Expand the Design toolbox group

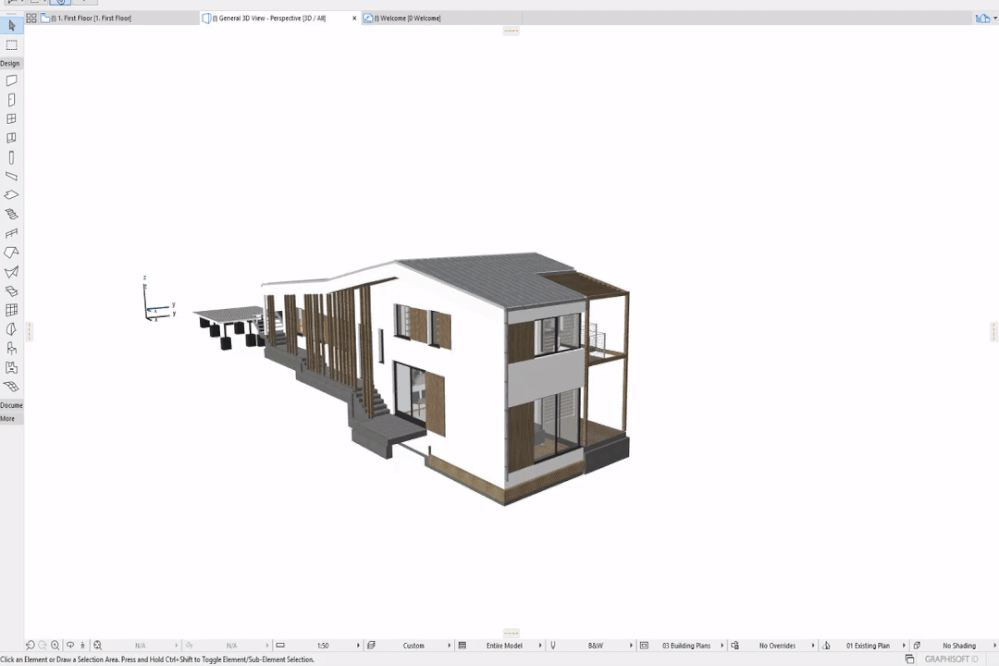11,63
